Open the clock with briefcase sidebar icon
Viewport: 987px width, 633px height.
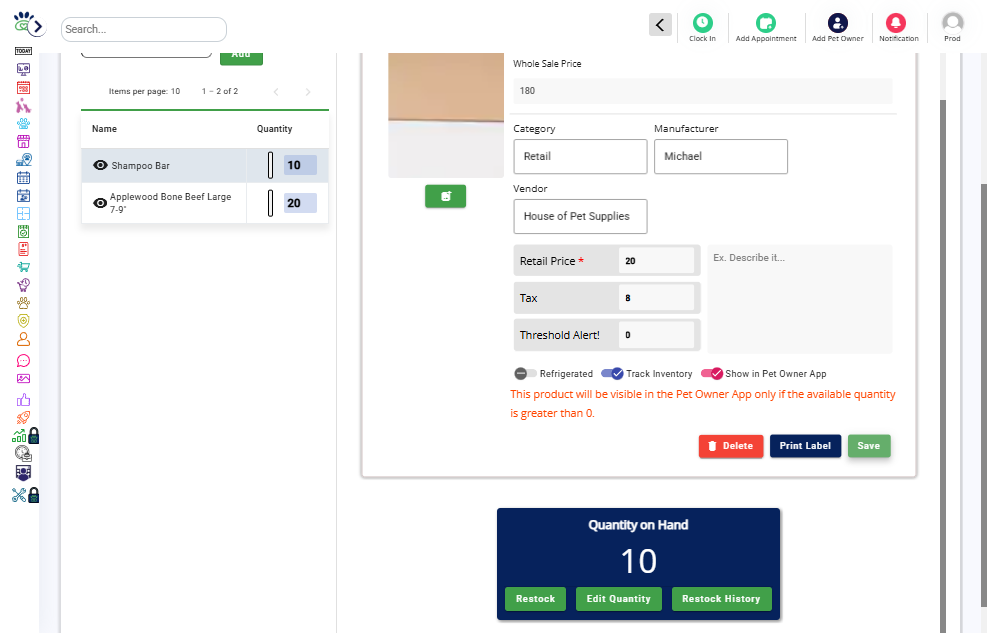pyautogui.click(x=23, y=453)
